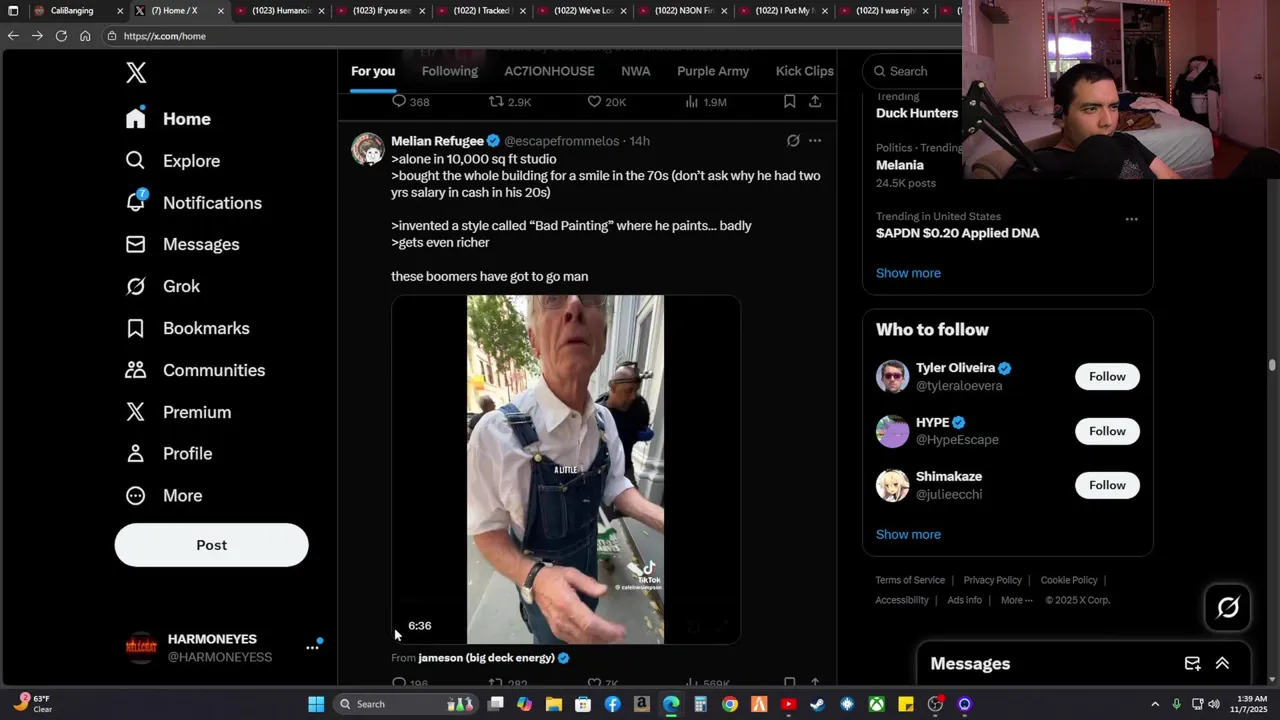
Task: Click the browser reload icon
Action: 61,36
